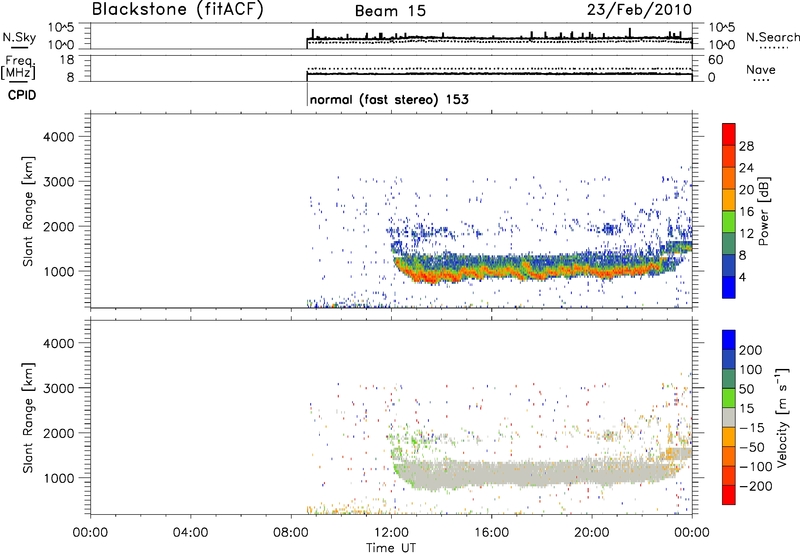This screenshot has width=800, height=554.
Task: Click the '10^5' tick beside N.Sky
Action: pos(61,28)
